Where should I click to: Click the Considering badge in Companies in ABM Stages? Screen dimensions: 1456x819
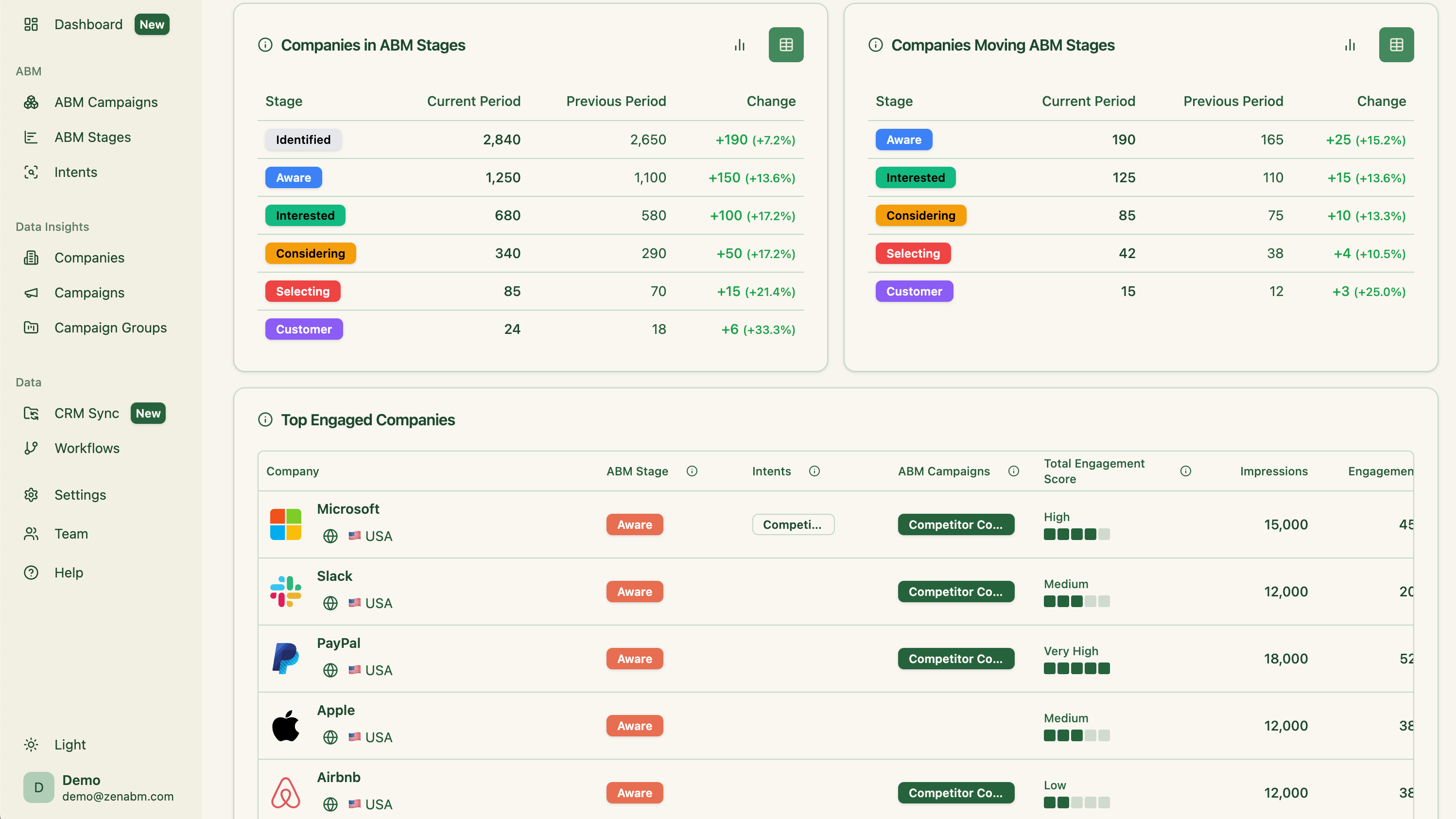311,253
